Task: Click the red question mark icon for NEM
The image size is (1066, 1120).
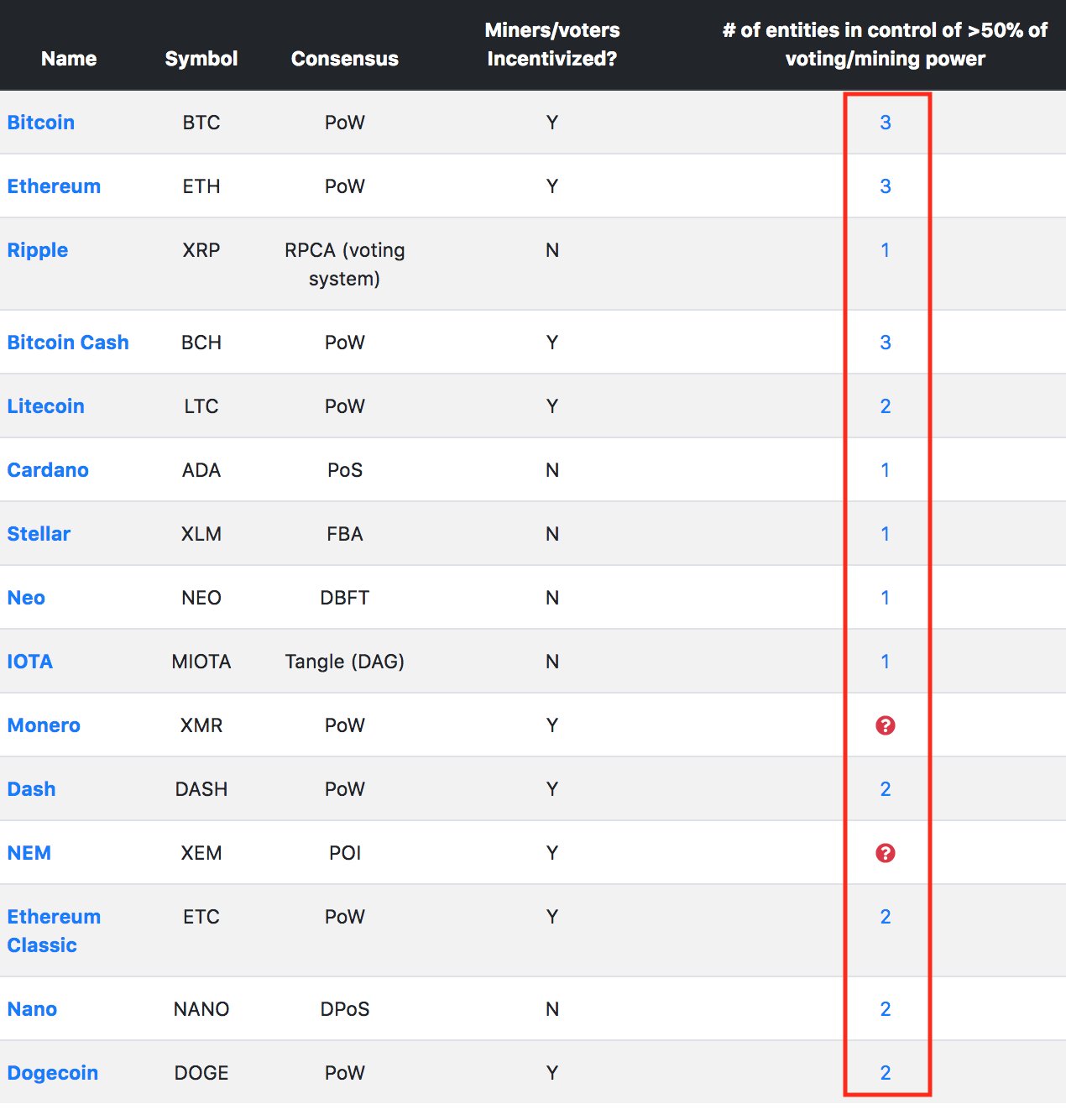Action: 885,853
